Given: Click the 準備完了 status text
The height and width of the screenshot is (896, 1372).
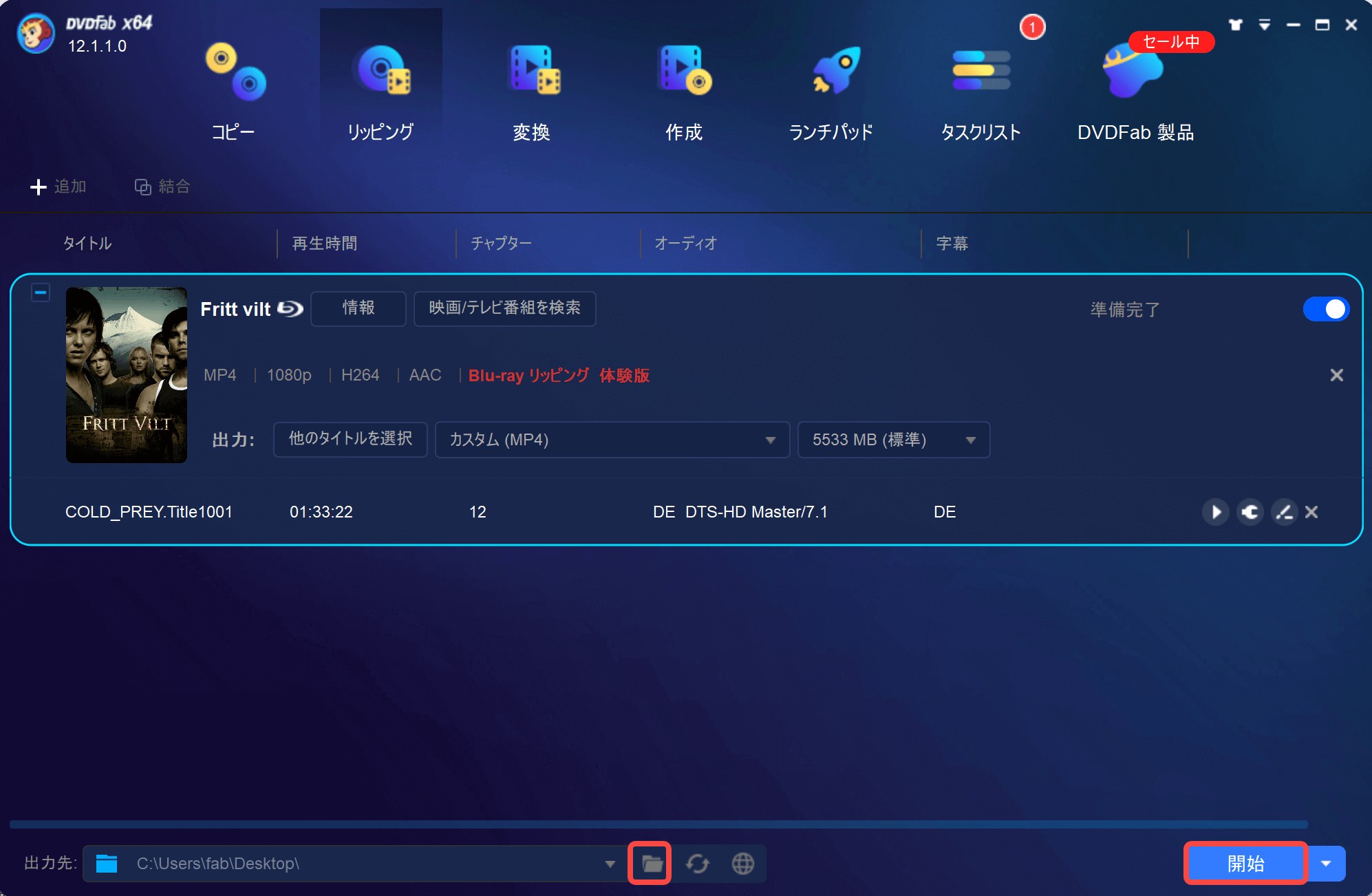Looking at the screenshot, I should point(1125,310).
